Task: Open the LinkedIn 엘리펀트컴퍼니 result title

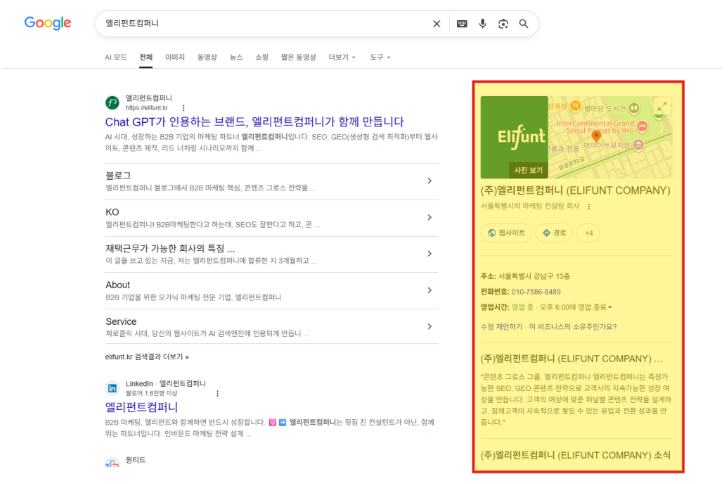Action: [142, 407]
